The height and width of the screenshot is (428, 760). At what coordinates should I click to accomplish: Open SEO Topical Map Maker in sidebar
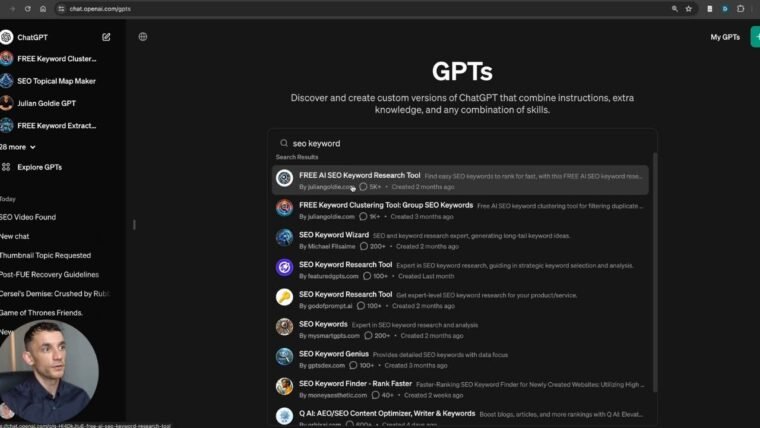coord(56,81)
